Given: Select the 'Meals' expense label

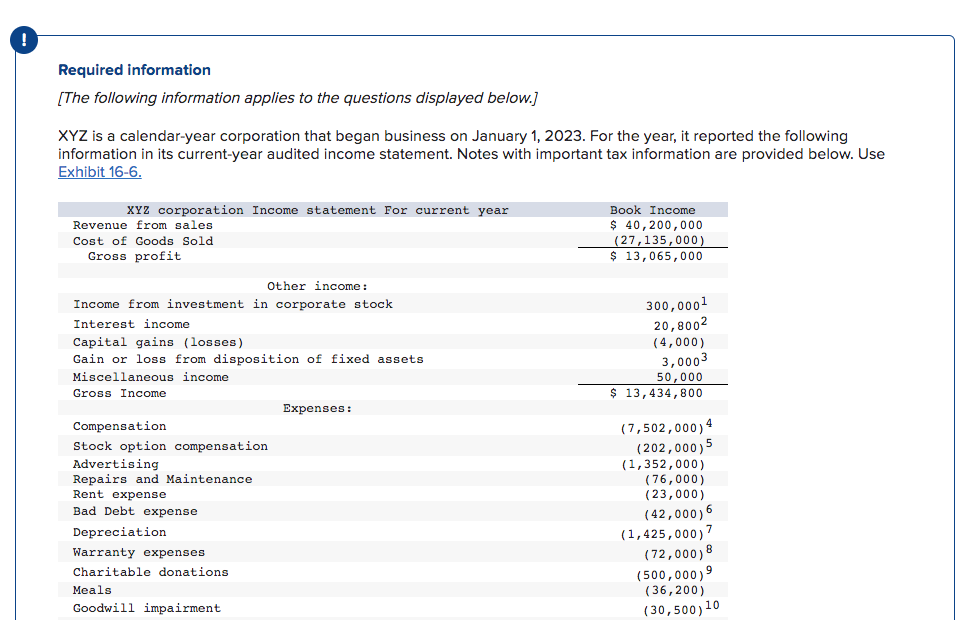Looking at the screenshot, I should point(92,590).
